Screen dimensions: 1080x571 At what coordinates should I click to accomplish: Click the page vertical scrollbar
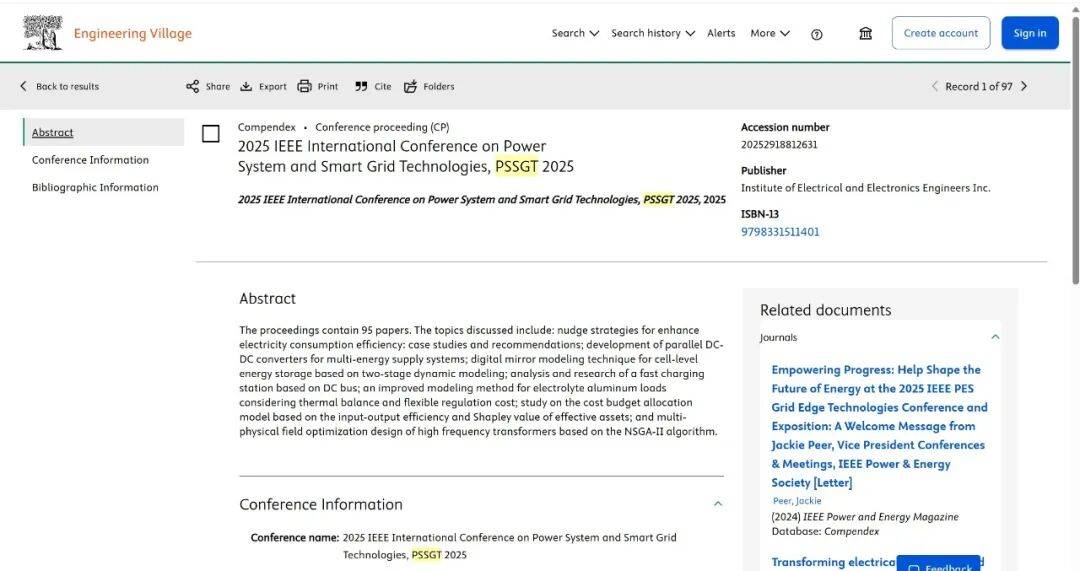[1075, 148]
